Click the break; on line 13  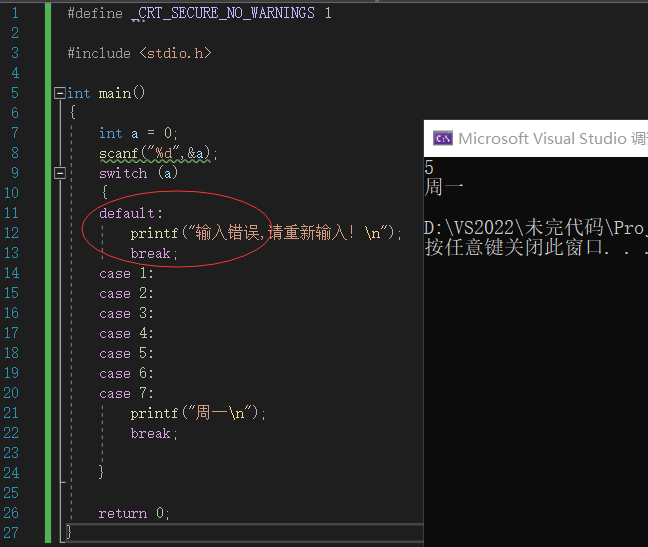pos(154,253)
